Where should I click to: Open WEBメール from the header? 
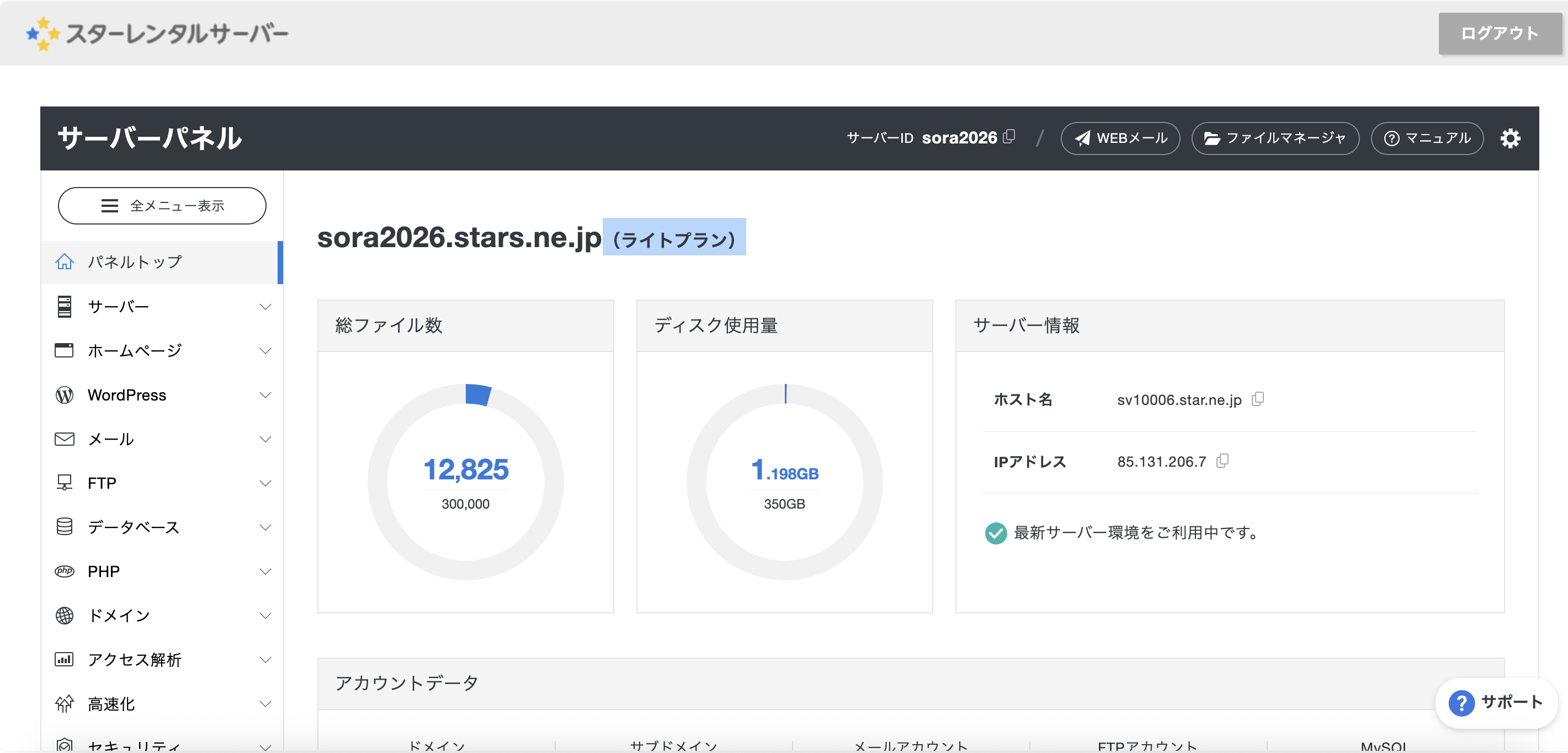tap(1120, 138)
